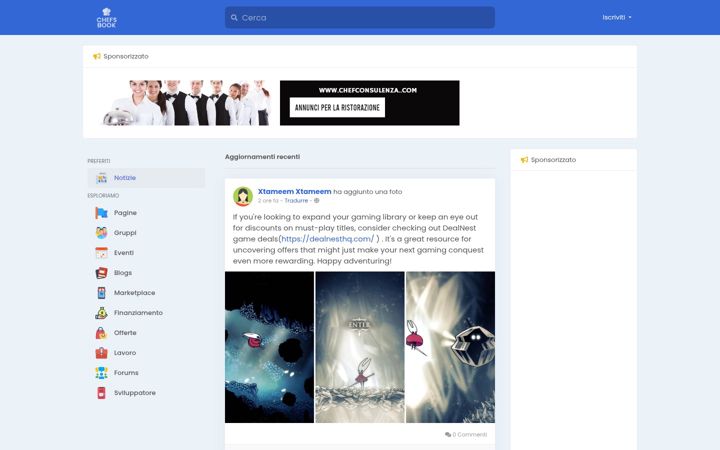Open the Chef's Book logo home

[x=107, y=18]
